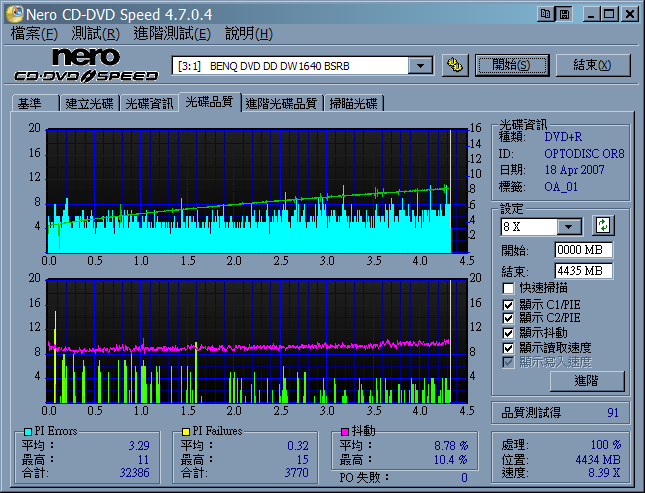Click the date value 18 Apr 2007

point(574,170)
